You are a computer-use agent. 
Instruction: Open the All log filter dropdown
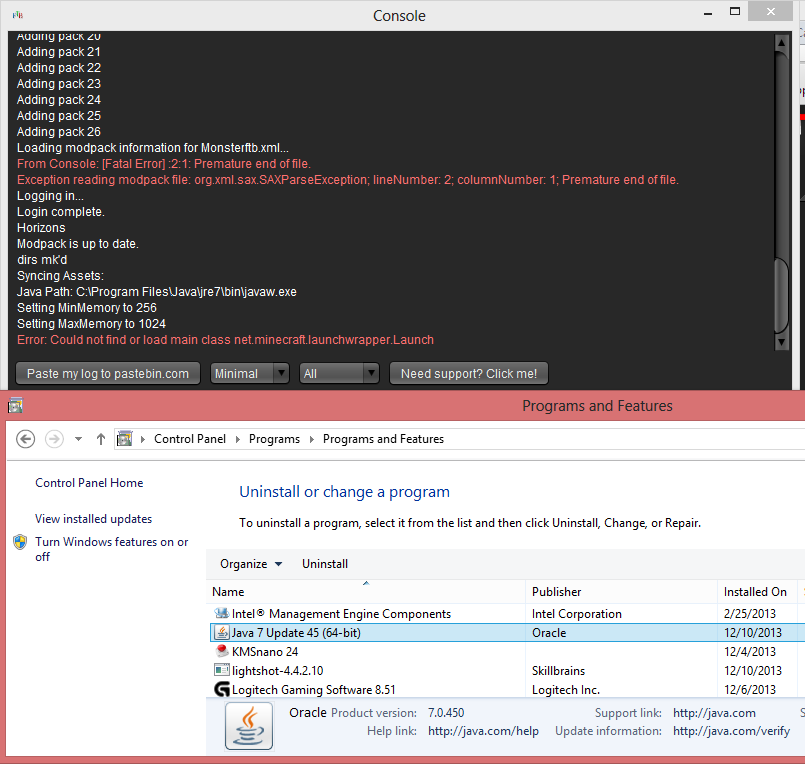339,373
